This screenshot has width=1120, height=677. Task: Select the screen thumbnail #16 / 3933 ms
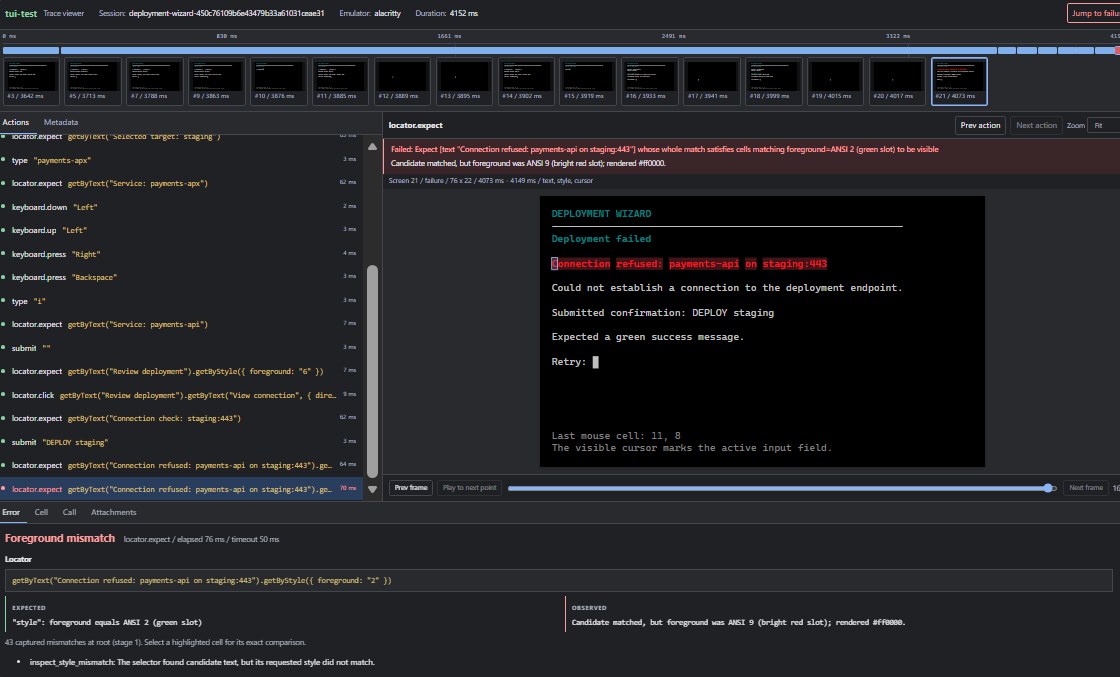pyautogui.click(x=650, y=81)
